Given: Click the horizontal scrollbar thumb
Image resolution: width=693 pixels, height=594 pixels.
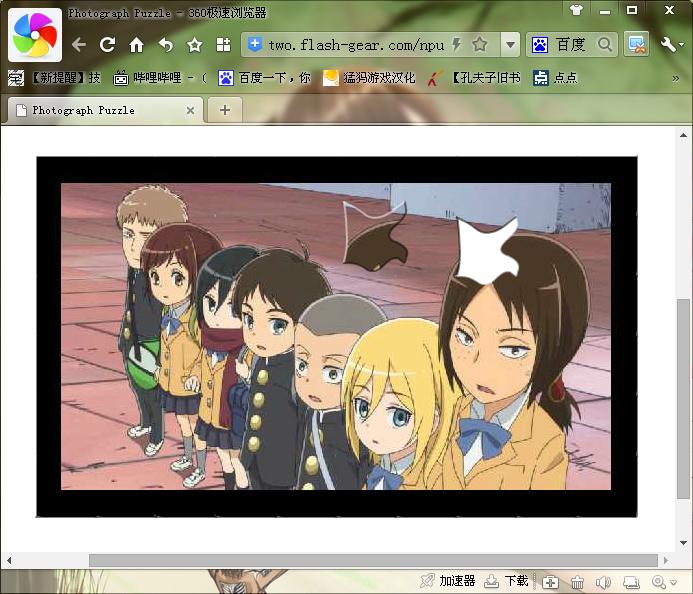Looking at the screenshot, I should coord(373,560).
